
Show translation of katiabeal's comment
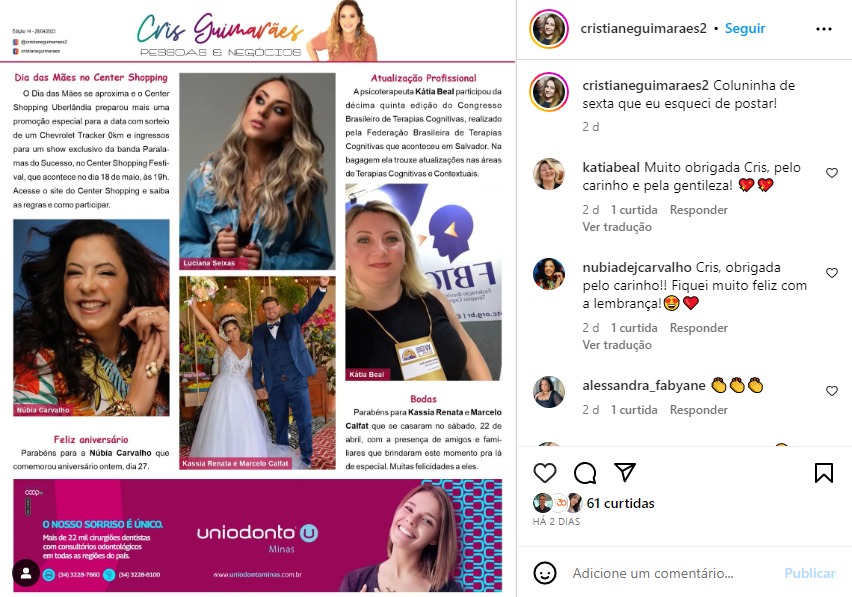click(x=617, y=227)
